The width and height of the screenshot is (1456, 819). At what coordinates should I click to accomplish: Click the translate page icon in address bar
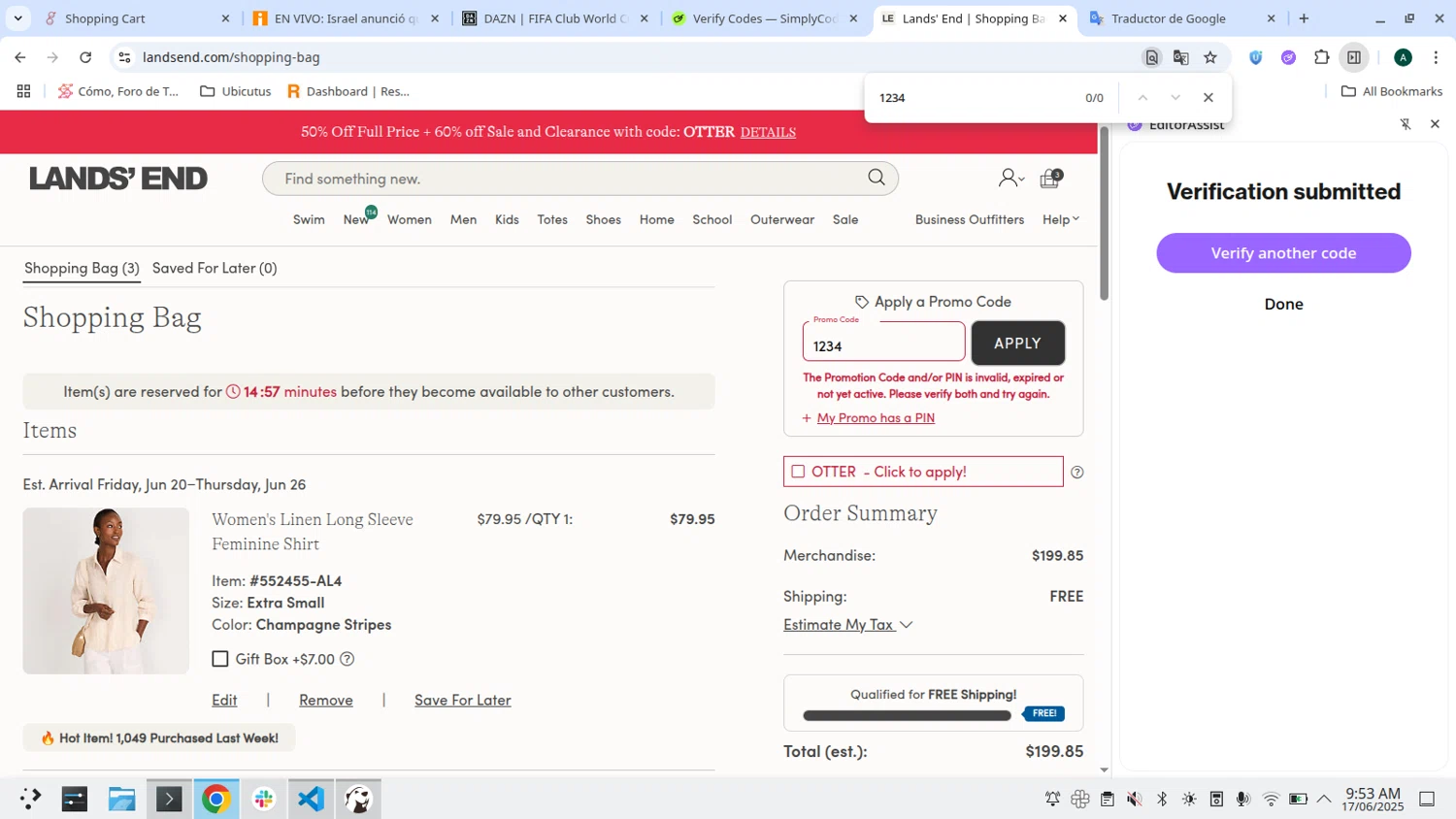(1180, 57)
